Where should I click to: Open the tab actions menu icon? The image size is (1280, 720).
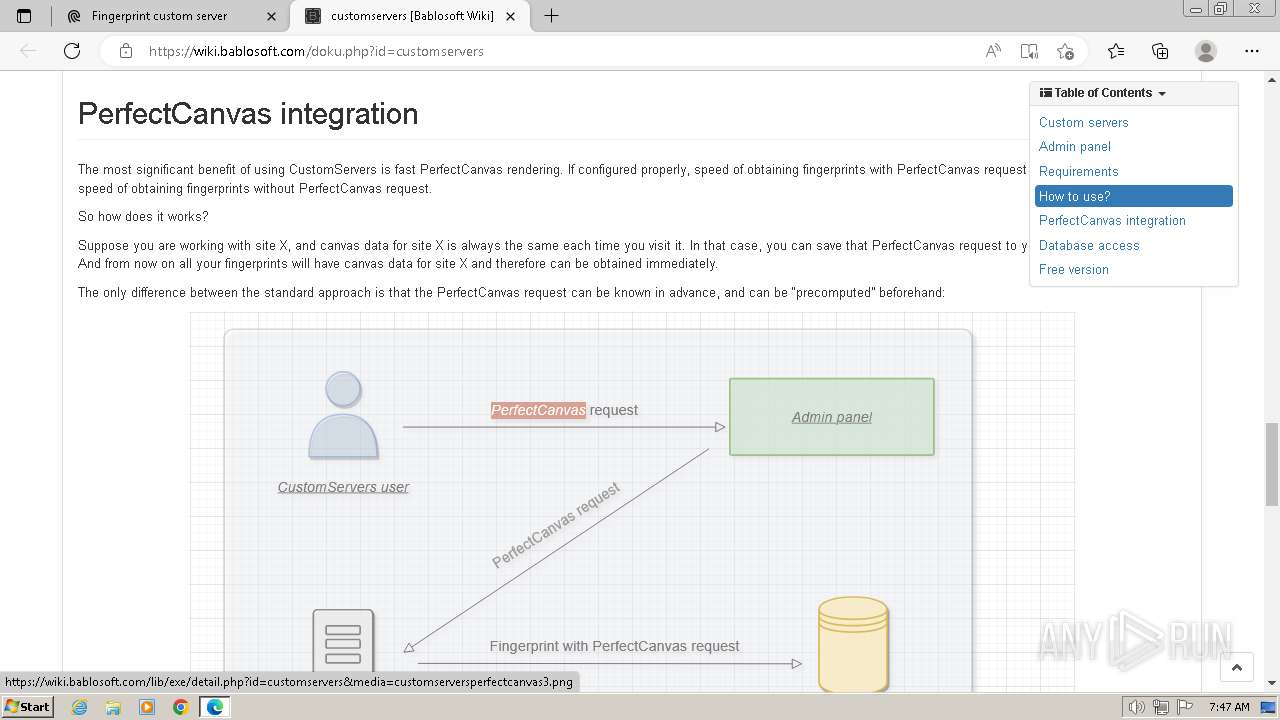[x=24, y=16]
